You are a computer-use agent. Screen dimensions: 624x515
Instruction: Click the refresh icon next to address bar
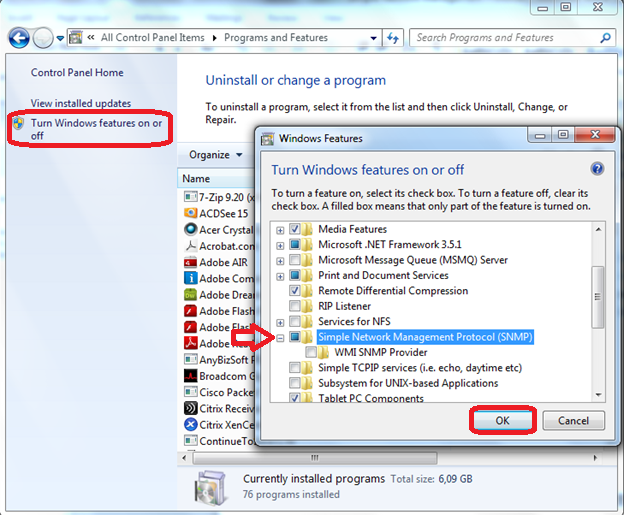393,38
